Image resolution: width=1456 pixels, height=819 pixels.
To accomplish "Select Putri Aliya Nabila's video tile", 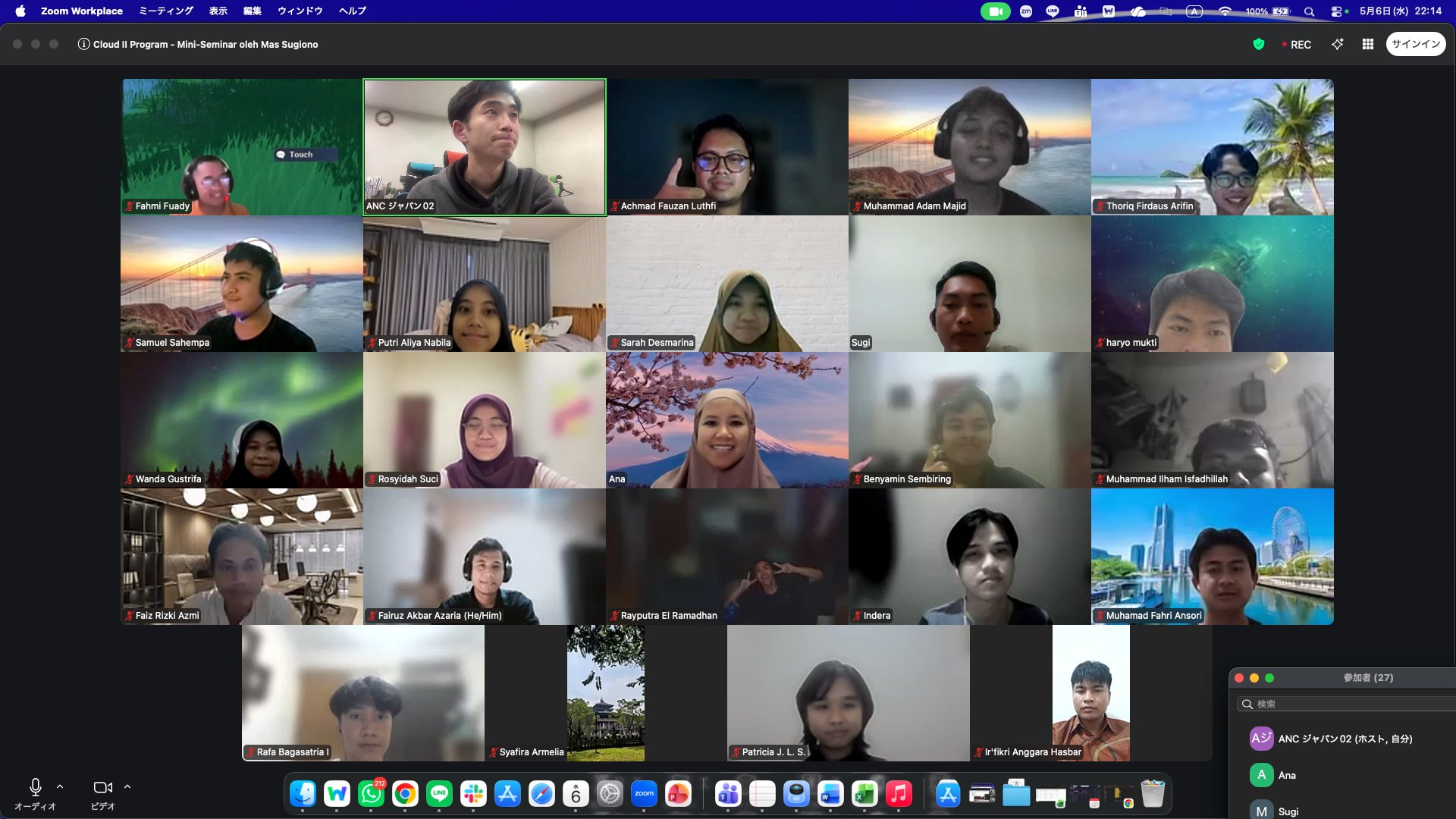I will tap(485, 284).
